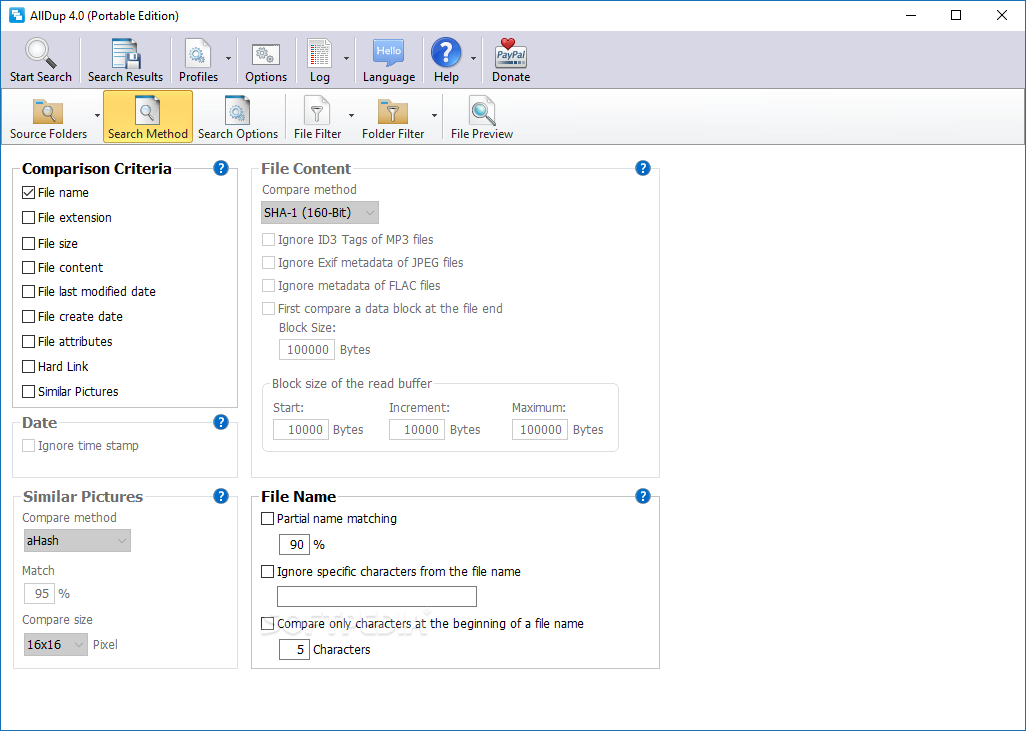1026x731 pixels.
Task: Click the read buffer Increment bytes field
Action: [x=417, y=429]
